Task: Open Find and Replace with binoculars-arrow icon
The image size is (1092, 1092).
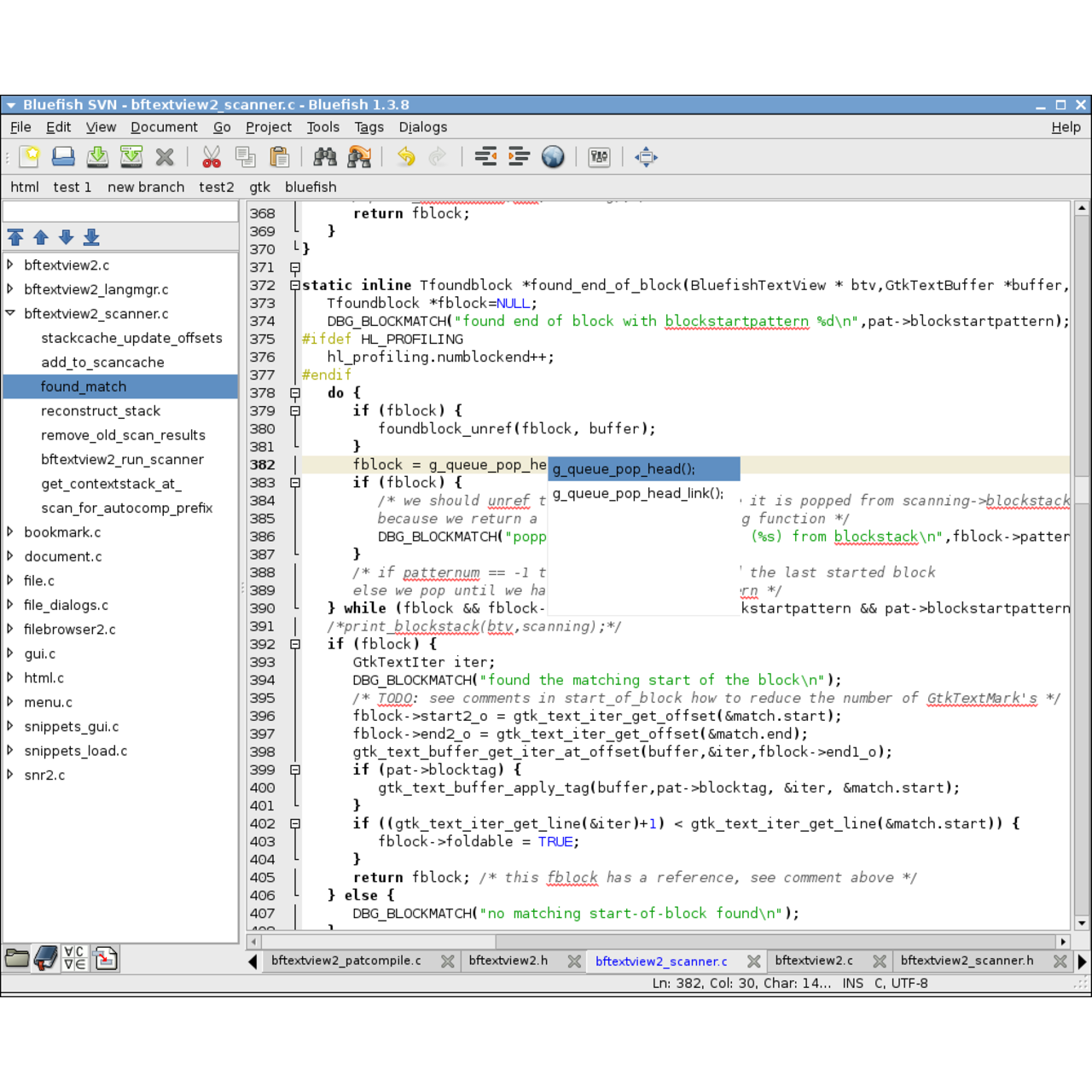Action: [x=359, y=157]
